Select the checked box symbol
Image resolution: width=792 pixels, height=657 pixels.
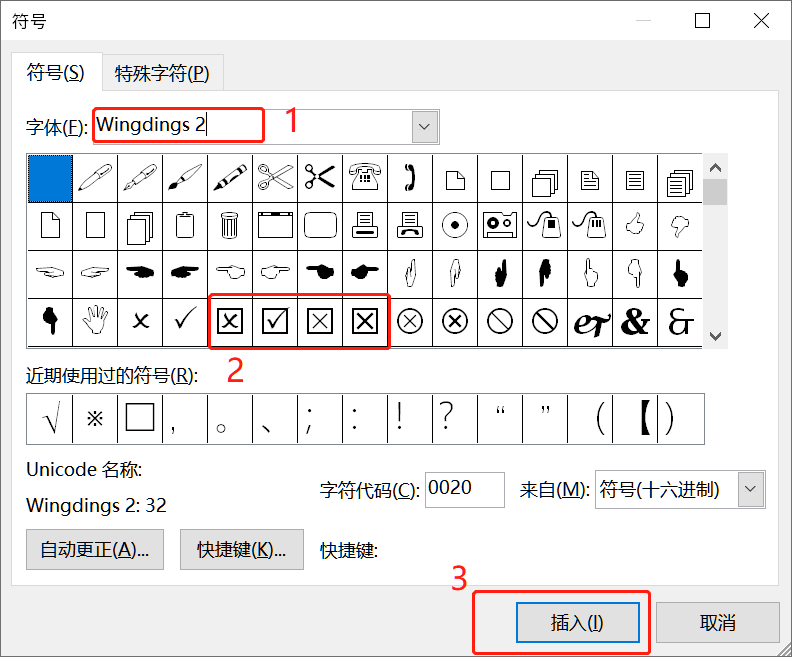tap(275, 322)
